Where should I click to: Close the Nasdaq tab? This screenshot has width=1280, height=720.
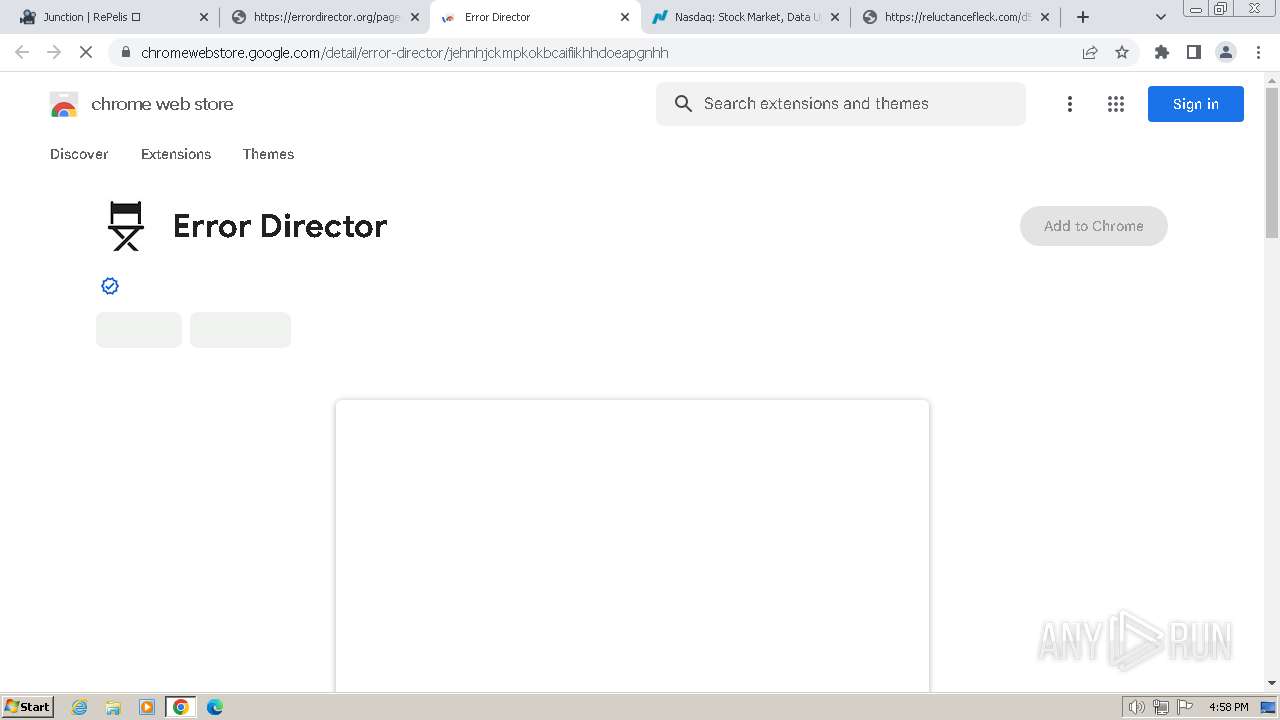coord(835,17)
